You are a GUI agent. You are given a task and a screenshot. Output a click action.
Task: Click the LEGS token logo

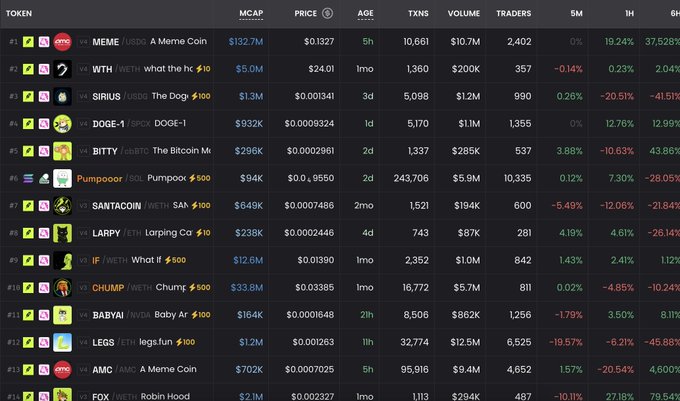coord(62,342)
